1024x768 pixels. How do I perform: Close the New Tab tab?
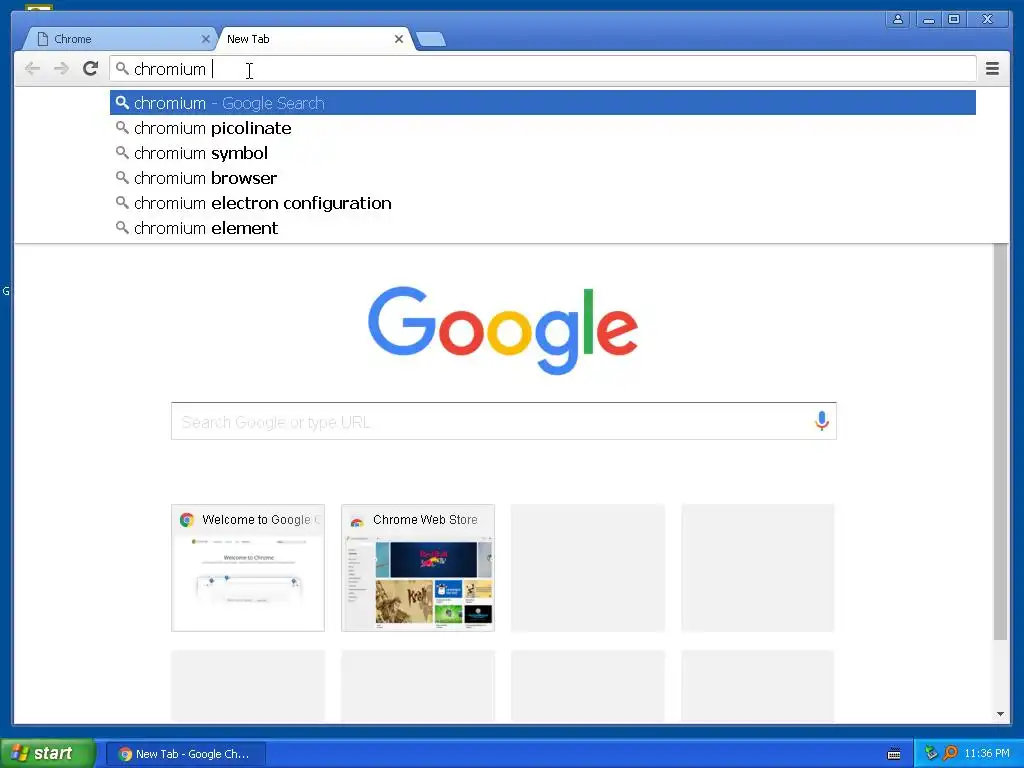(398, 39)
